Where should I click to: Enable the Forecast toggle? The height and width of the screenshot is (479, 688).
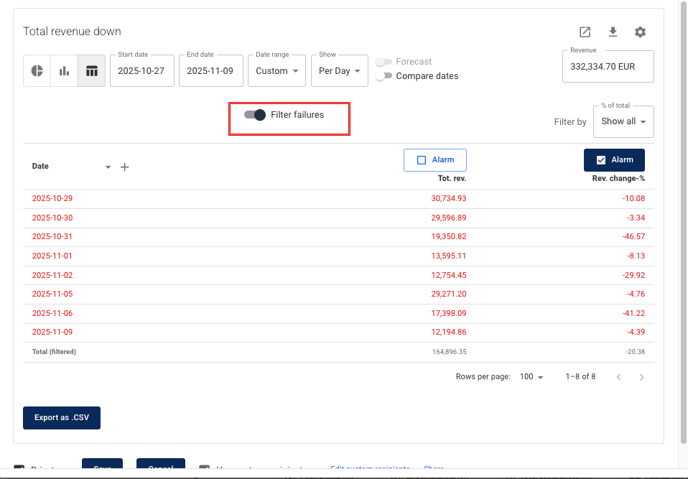[384, 62]
